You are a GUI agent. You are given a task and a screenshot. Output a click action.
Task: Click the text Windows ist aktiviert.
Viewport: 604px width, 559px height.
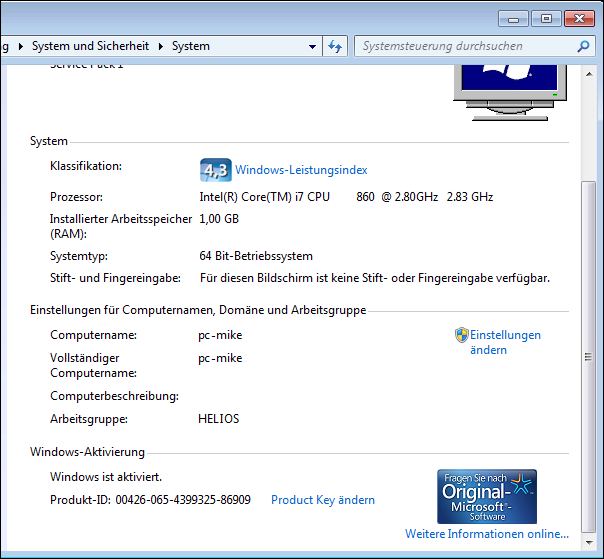(x=106, y=477)
